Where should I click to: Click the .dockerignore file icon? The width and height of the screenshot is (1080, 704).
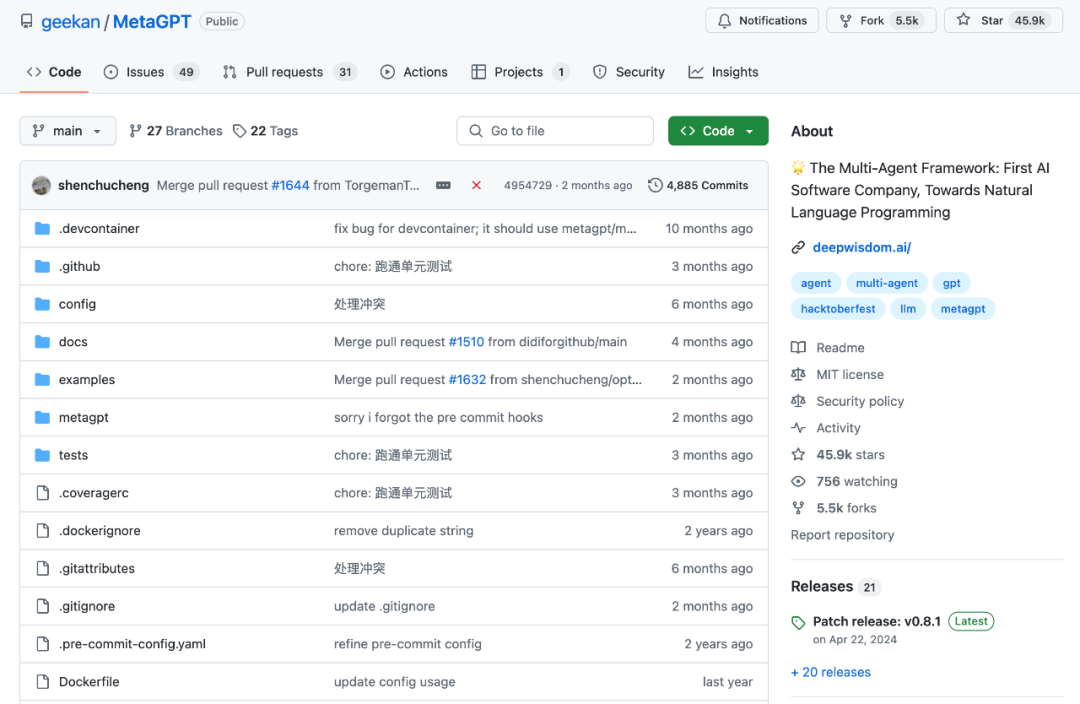(43, 530)
